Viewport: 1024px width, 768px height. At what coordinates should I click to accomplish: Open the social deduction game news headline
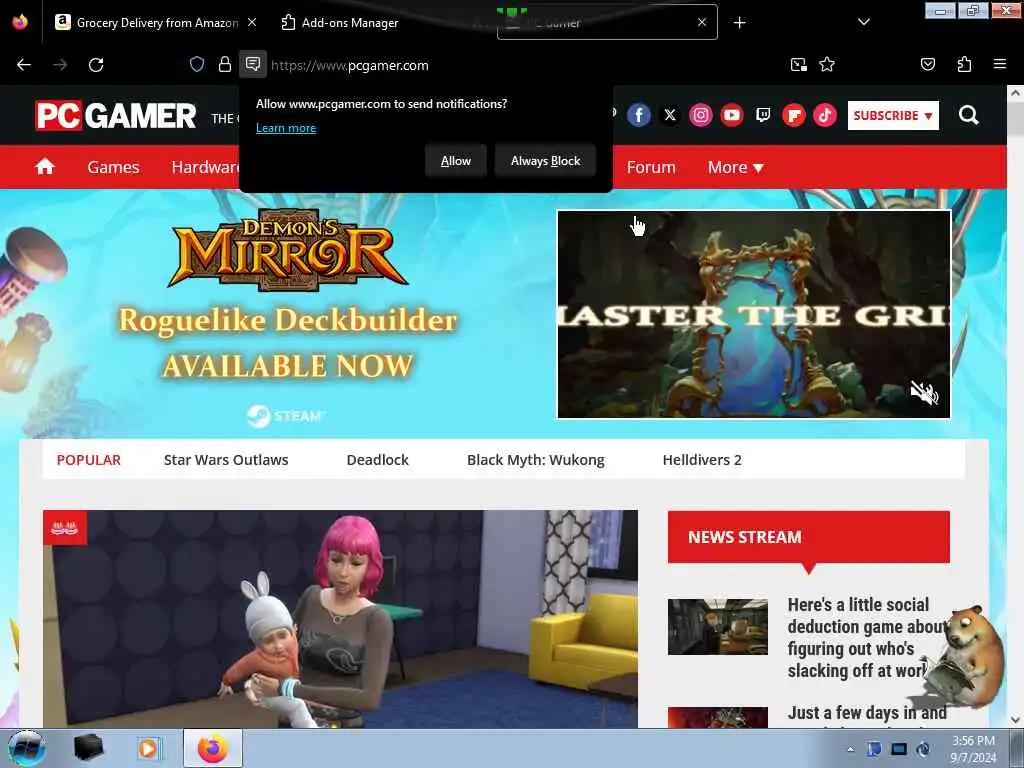[x=869, y=637]
